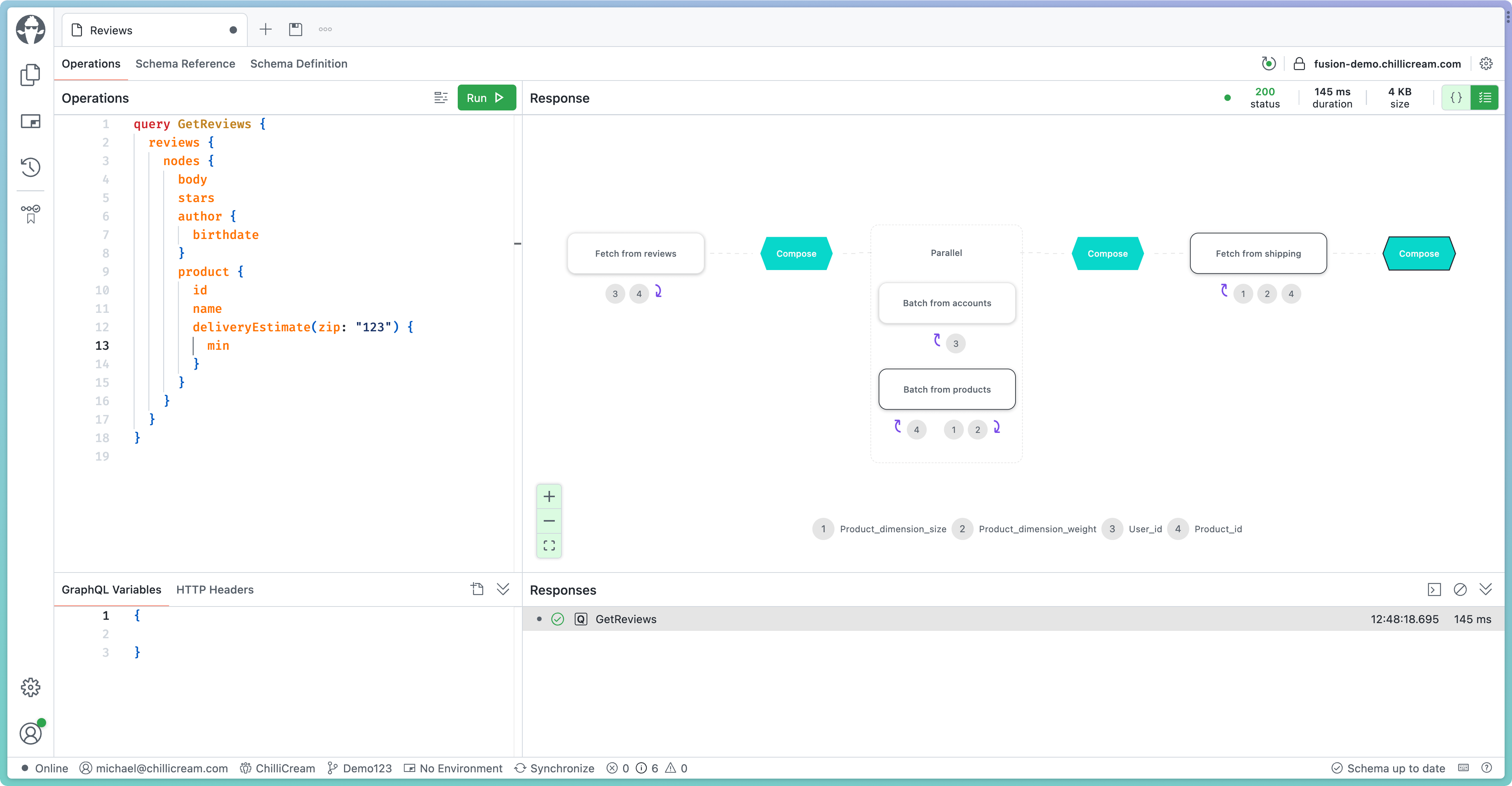Click the lock icon beside endpoint
The height and width of the screenshot is (786, 1512).
click(1299, 64)
